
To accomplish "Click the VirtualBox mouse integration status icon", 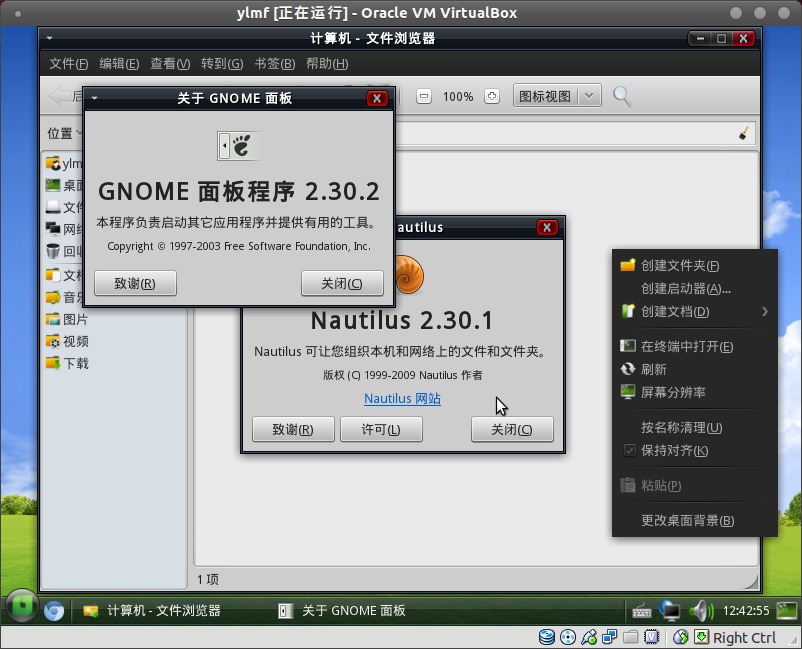I will coord(680,637).
